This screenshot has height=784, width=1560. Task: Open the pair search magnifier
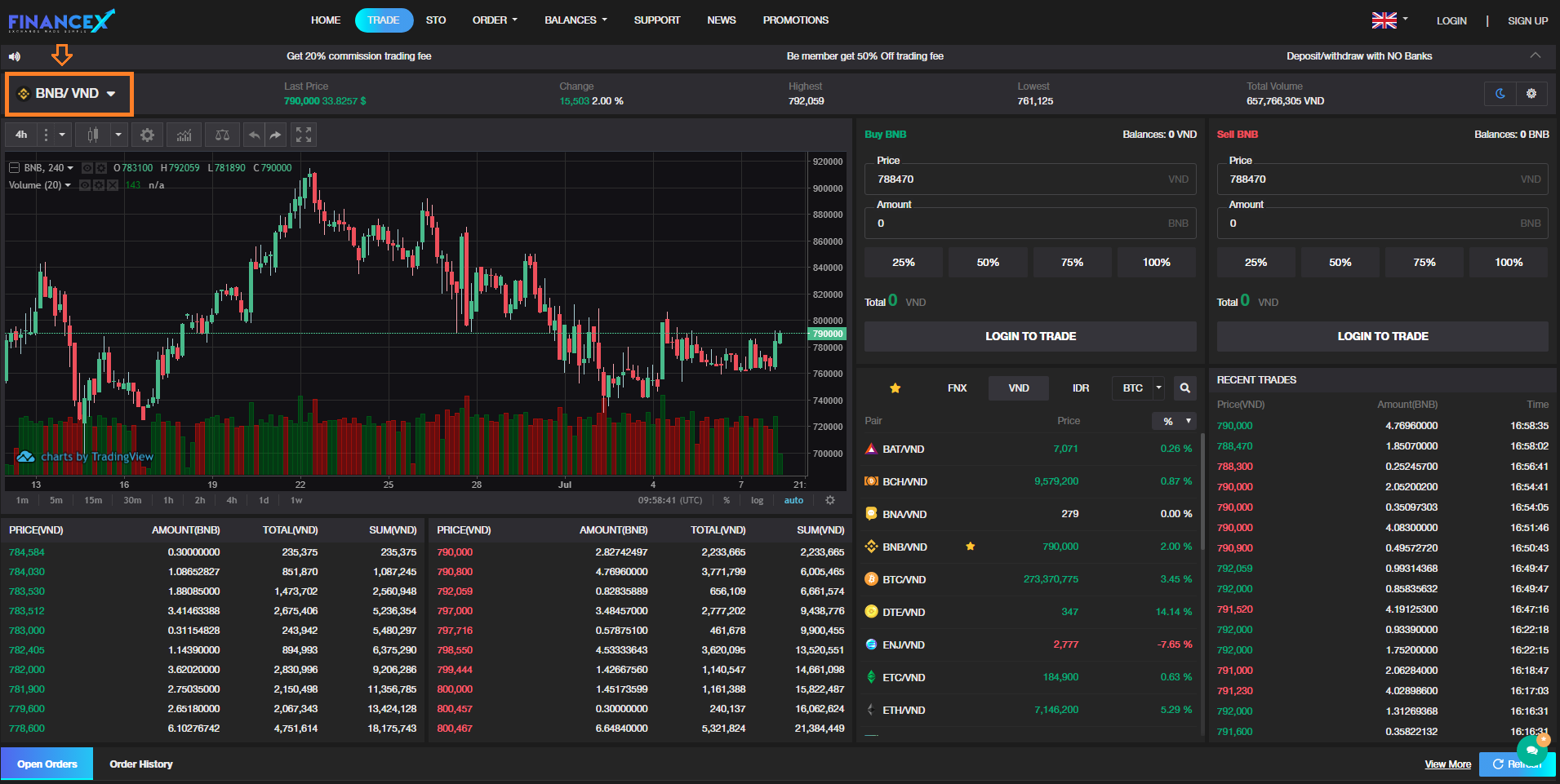pyautogui.click(x=1185, y=388)
